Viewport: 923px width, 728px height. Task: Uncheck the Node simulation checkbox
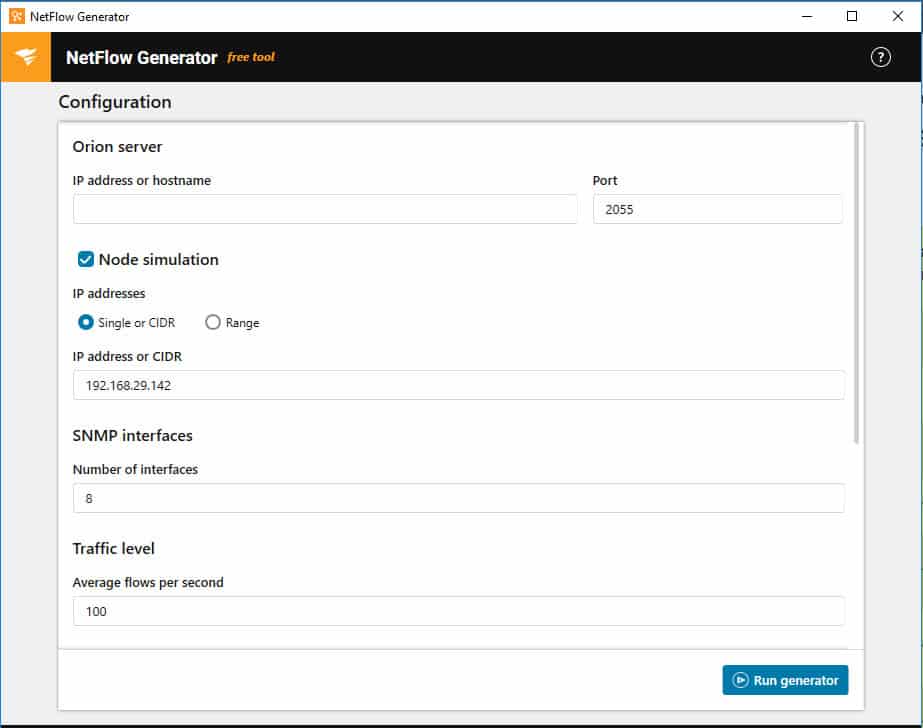pyautogui.click(x=86, y=259)
